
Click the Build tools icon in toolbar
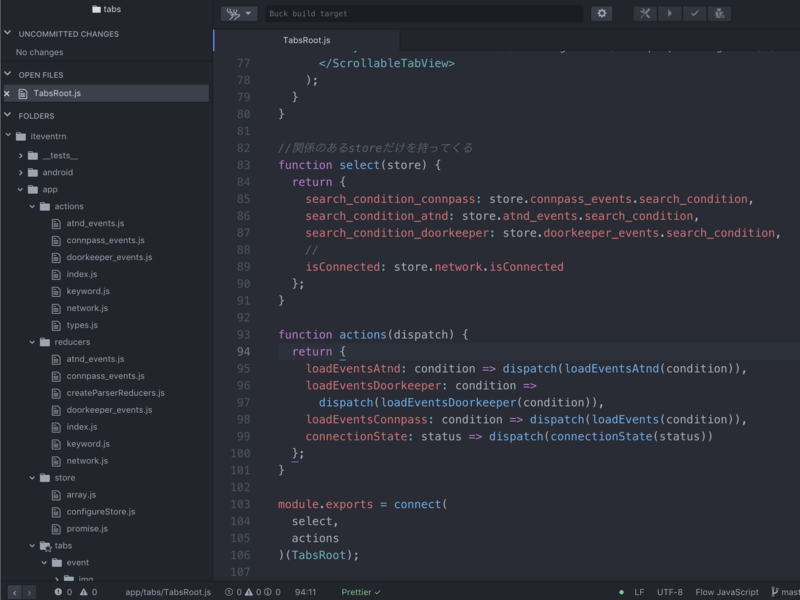point(645,14)
